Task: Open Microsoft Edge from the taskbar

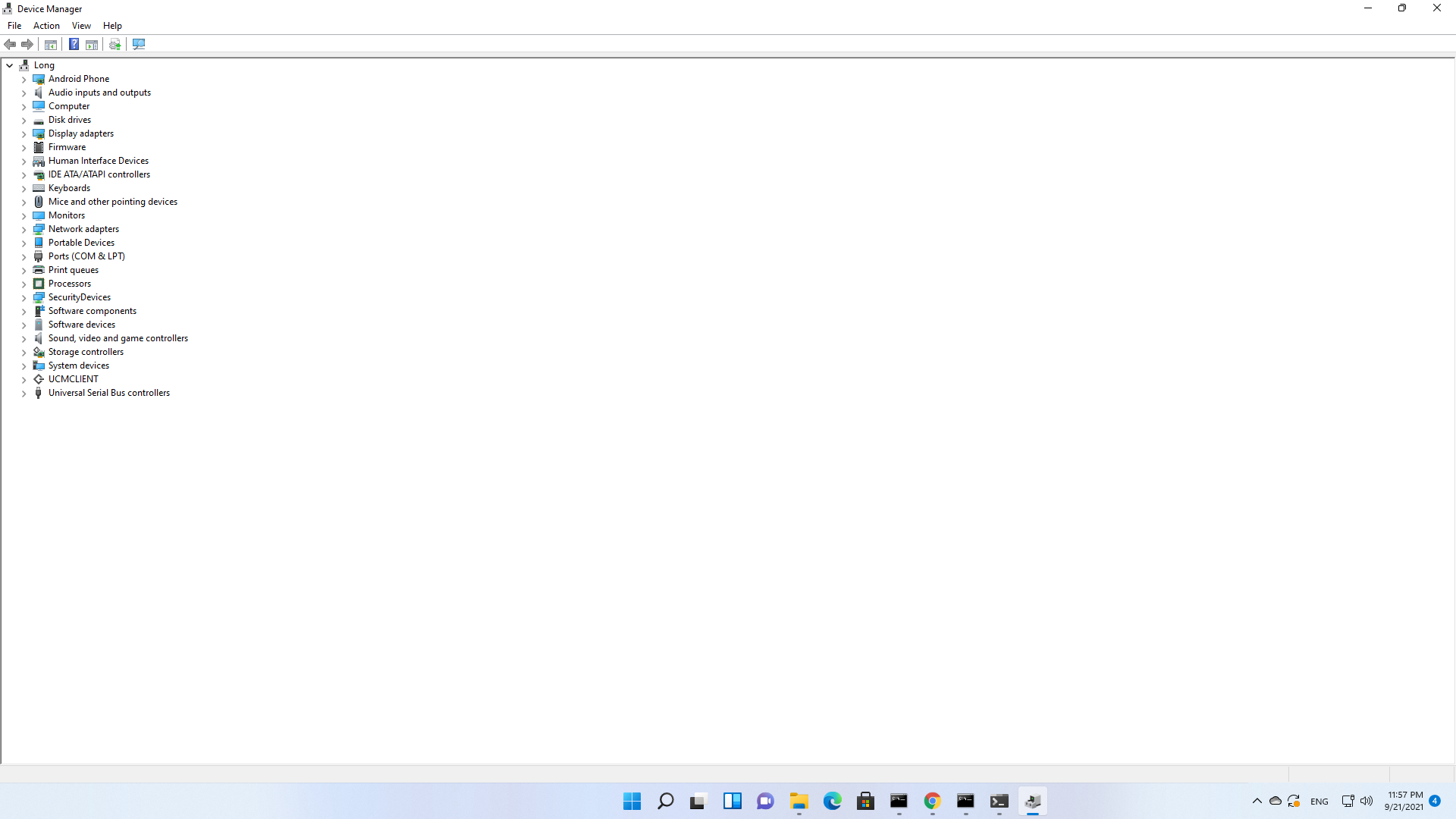Action: [x=832, y=801]
